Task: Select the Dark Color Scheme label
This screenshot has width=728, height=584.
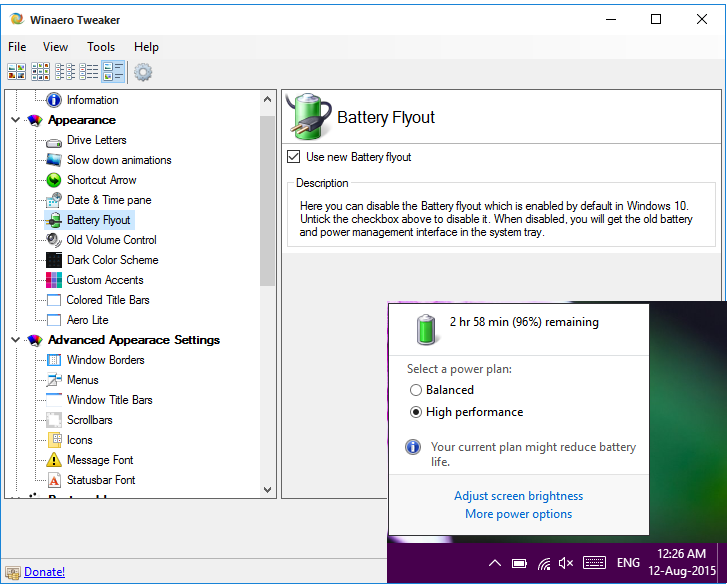Action: point(112,260)
